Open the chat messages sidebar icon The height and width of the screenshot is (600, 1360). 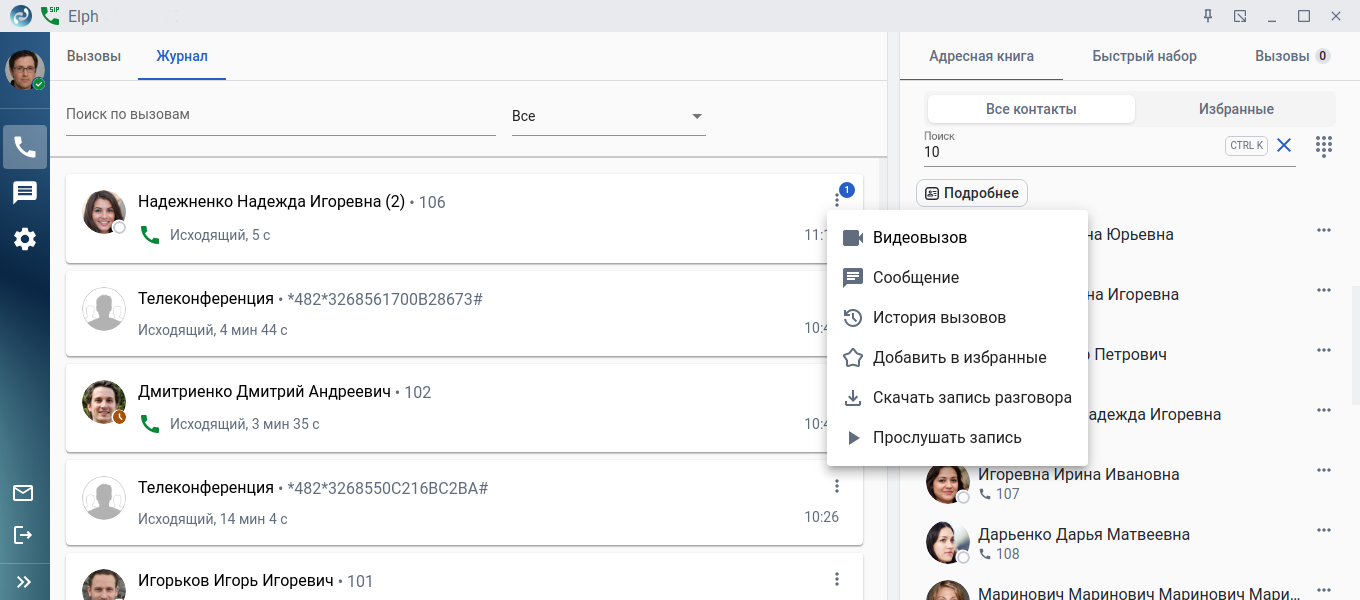[25, 193]
